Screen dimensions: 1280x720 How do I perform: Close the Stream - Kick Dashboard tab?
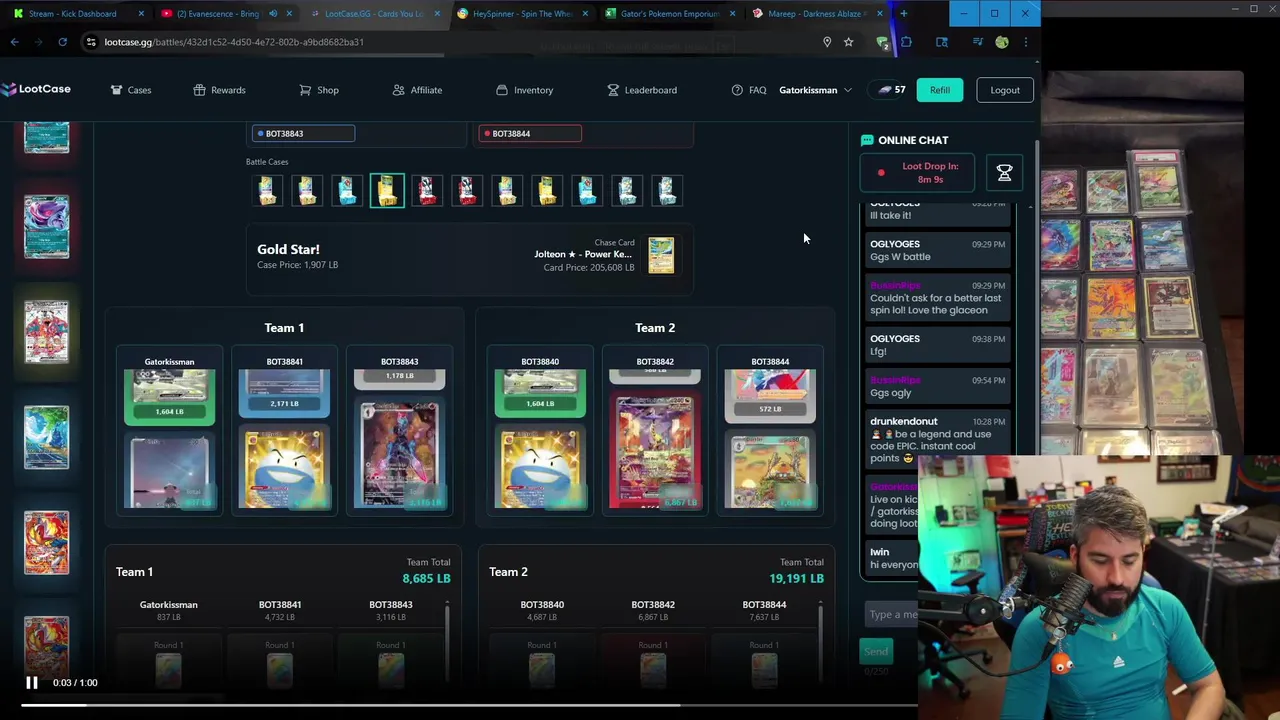(x=141, y=14)
